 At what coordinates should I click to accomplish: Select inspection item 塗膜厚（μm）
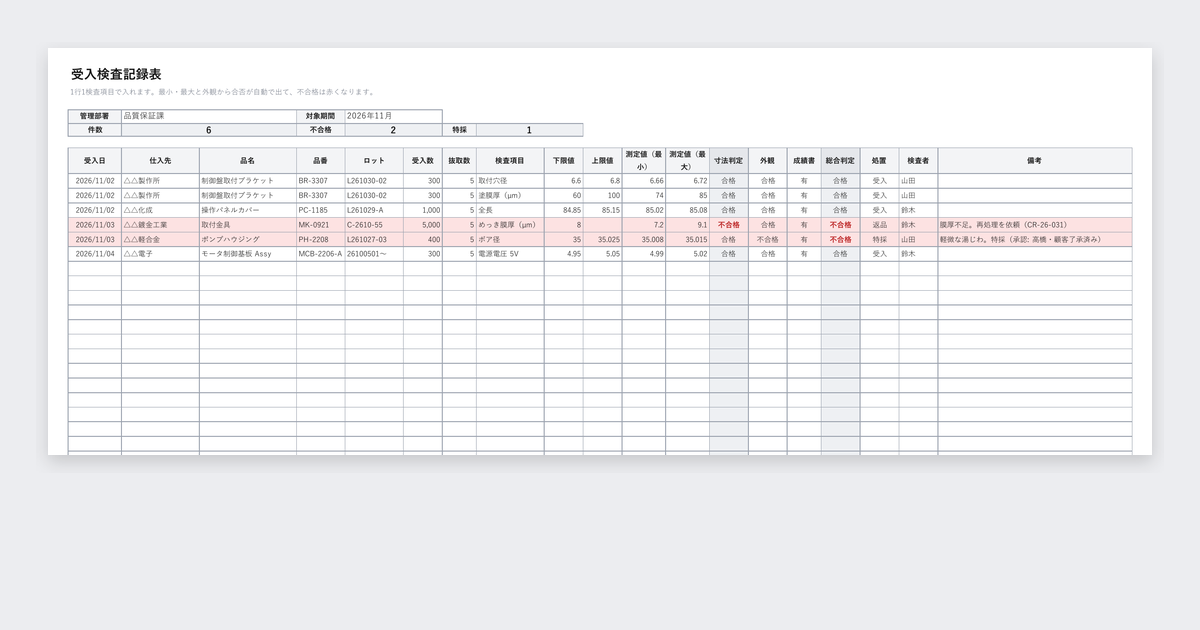tap(510, 196)
